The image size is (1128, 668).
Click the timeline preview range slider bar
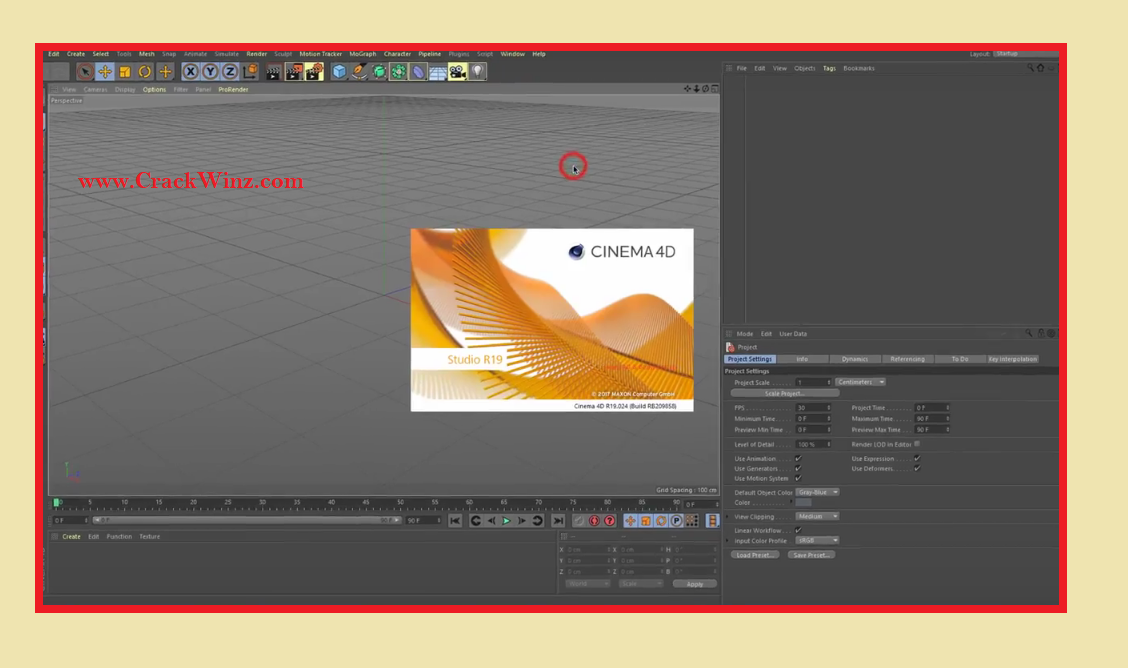[247, 520]
